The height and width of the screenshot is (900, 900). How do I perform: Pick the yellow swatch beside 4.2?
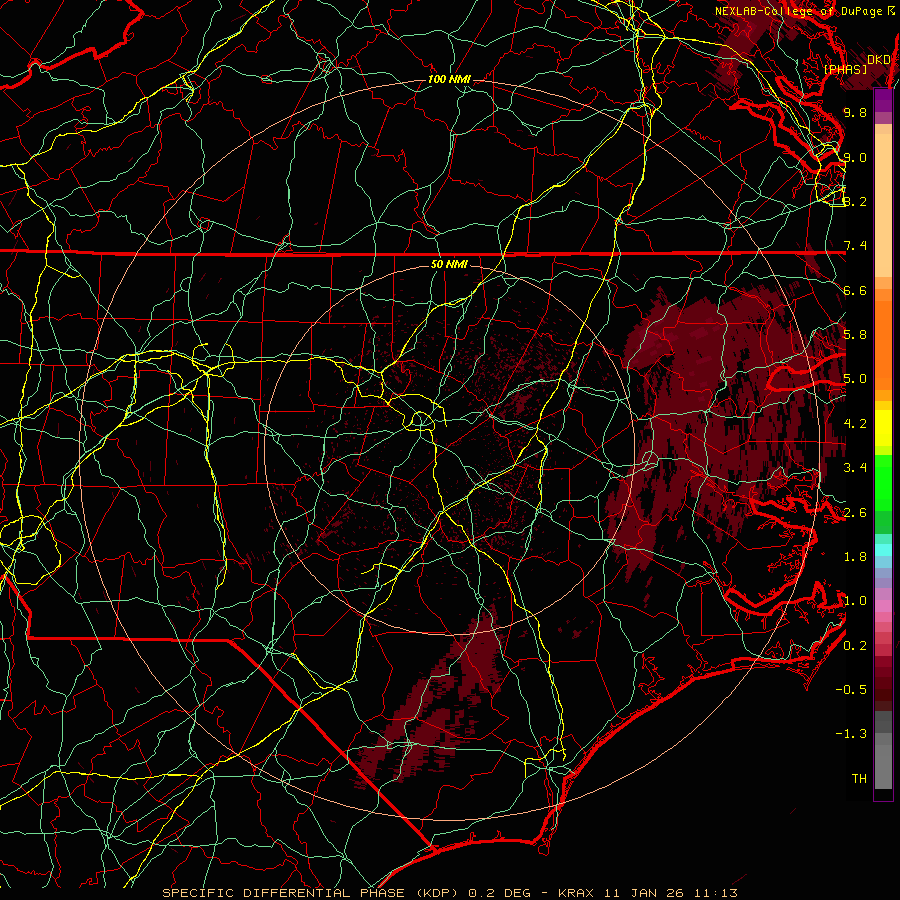pyautogui.click(x=883, y=428)
